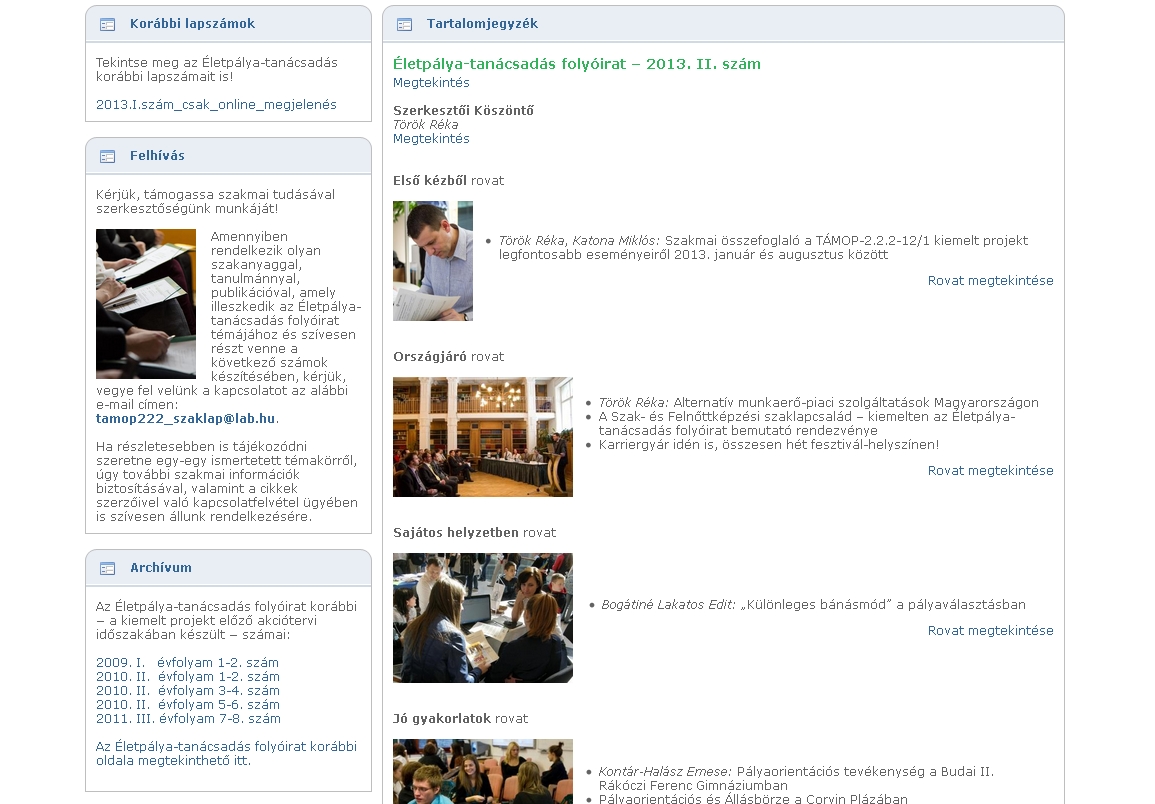1155x804 pixels.
Task: Click the Első kézből man reading thumbnail
Action: tap(433, 261)
